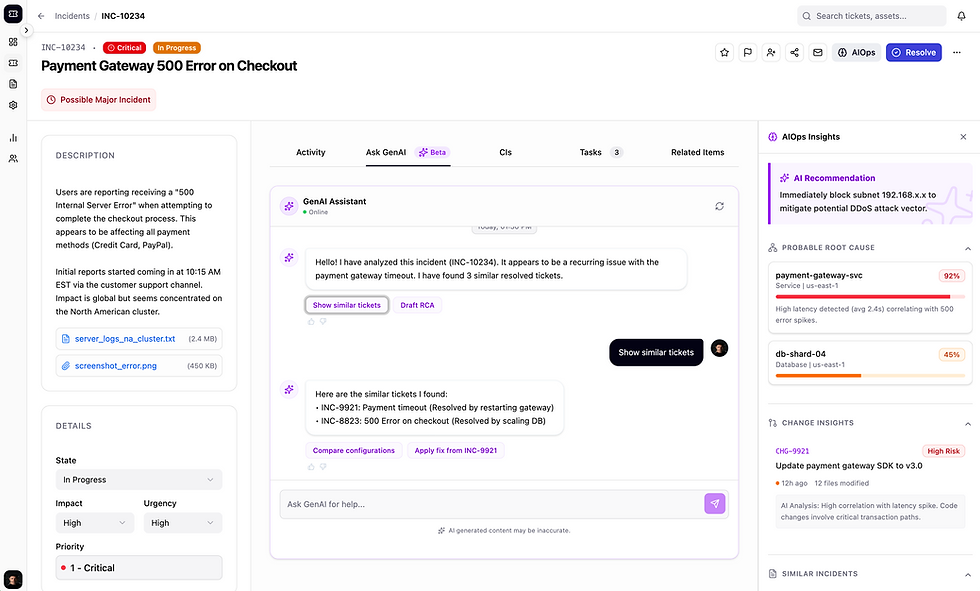Screen dimensions: 980x591
Task: Thumbs down the similar tickets reply
Action: 323,467
